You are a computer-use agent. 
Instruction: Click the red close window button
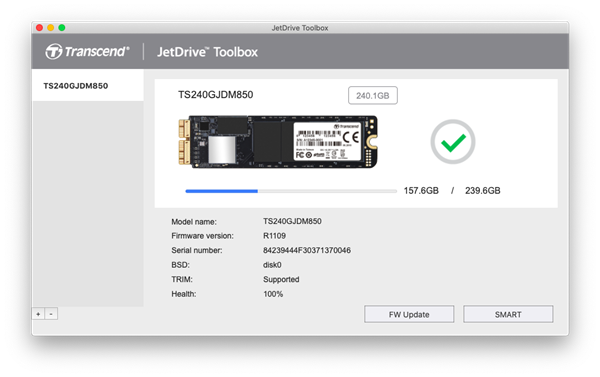pyautogui.click(x=39, y=28)
